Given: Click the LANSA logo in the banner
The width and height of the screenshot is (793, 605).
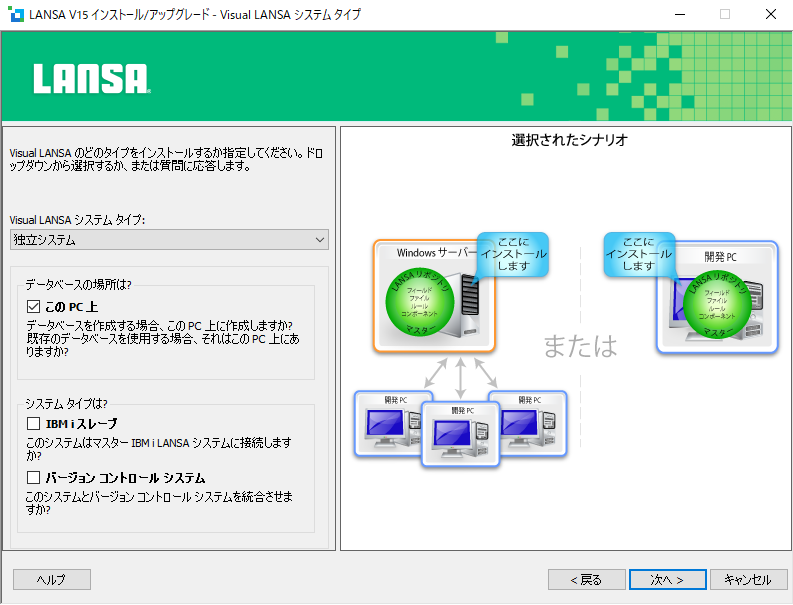Looking at the screenshot, I should (92, 78).
